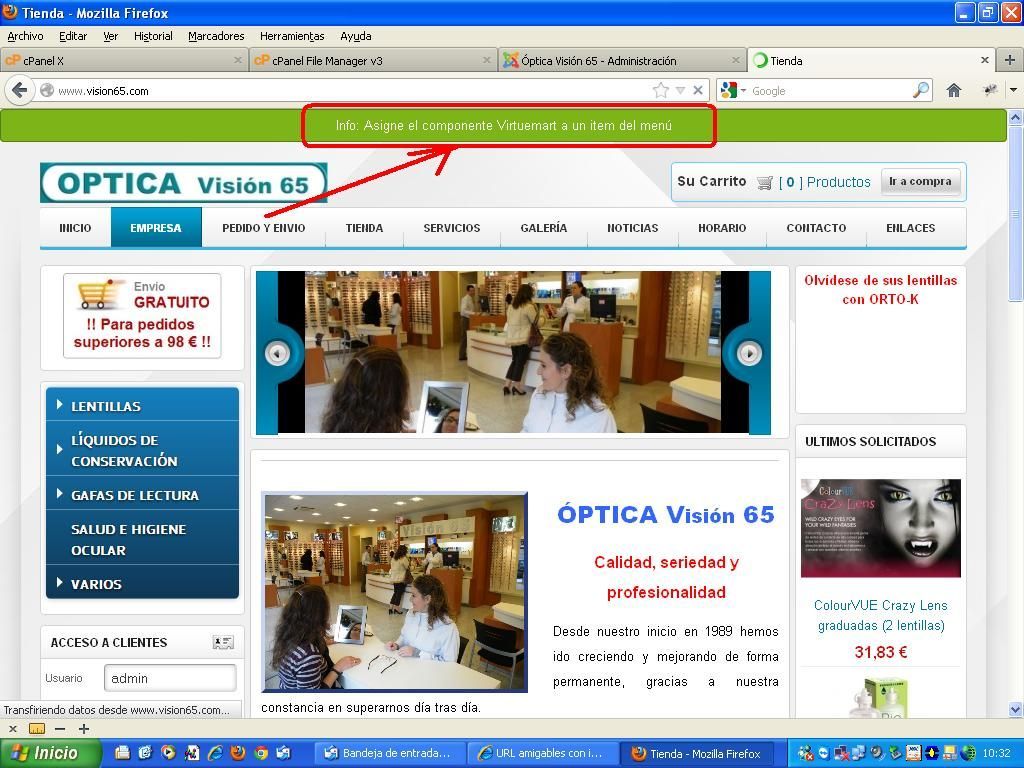Open the [ 0 ] Productos cart link

pos(825,182)
